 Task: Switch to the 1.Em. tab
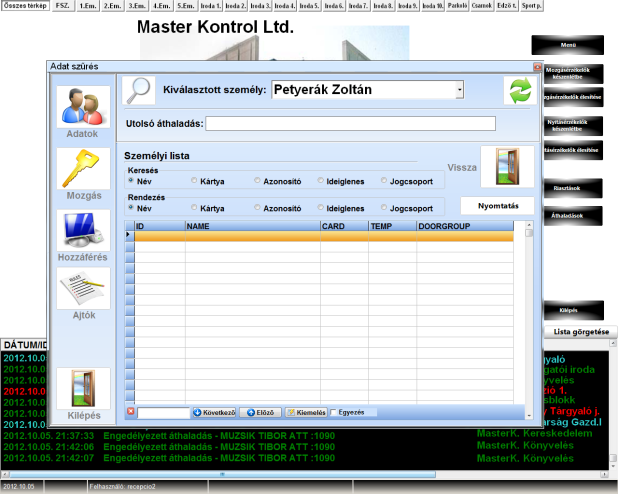click(x=87, y=6)
